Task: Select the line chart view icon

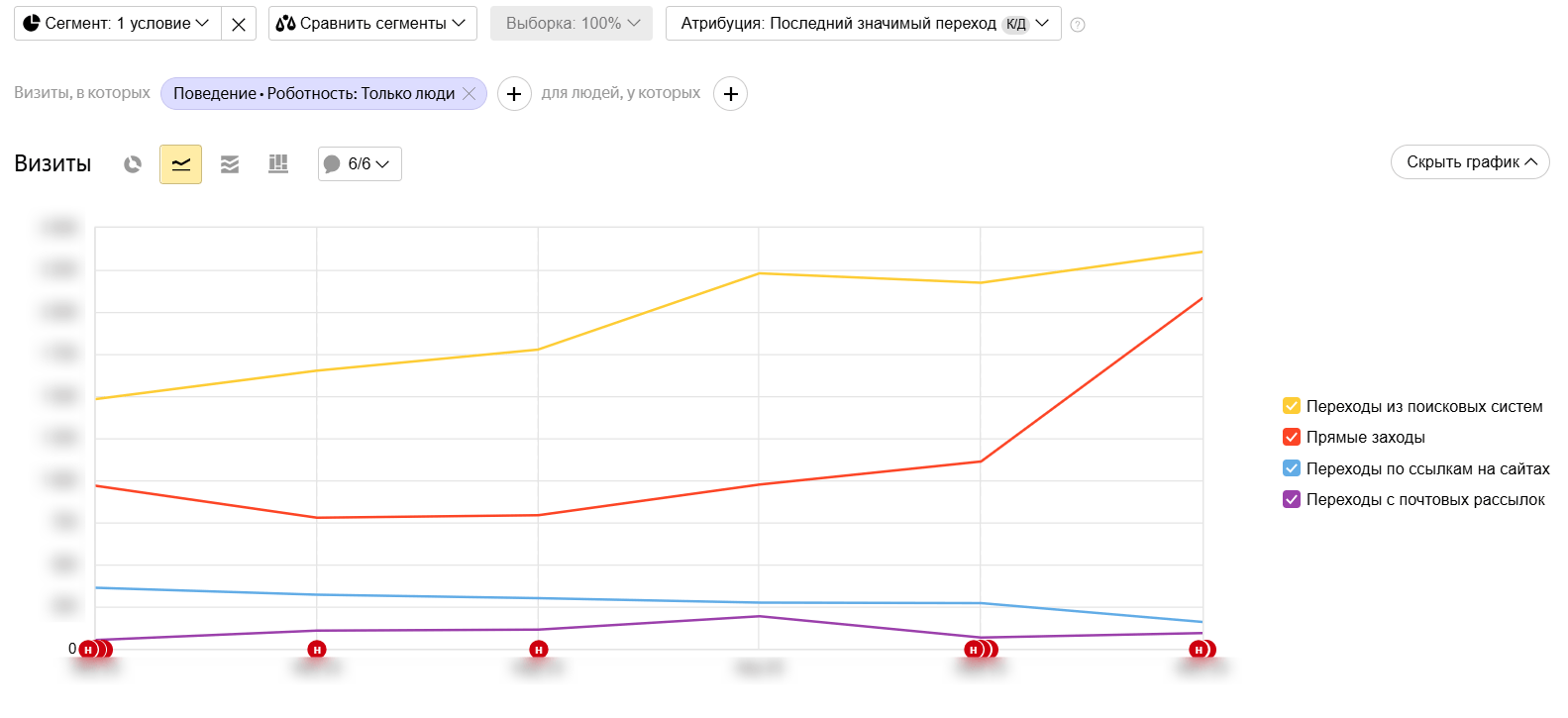Action: (x=180, y=164)
